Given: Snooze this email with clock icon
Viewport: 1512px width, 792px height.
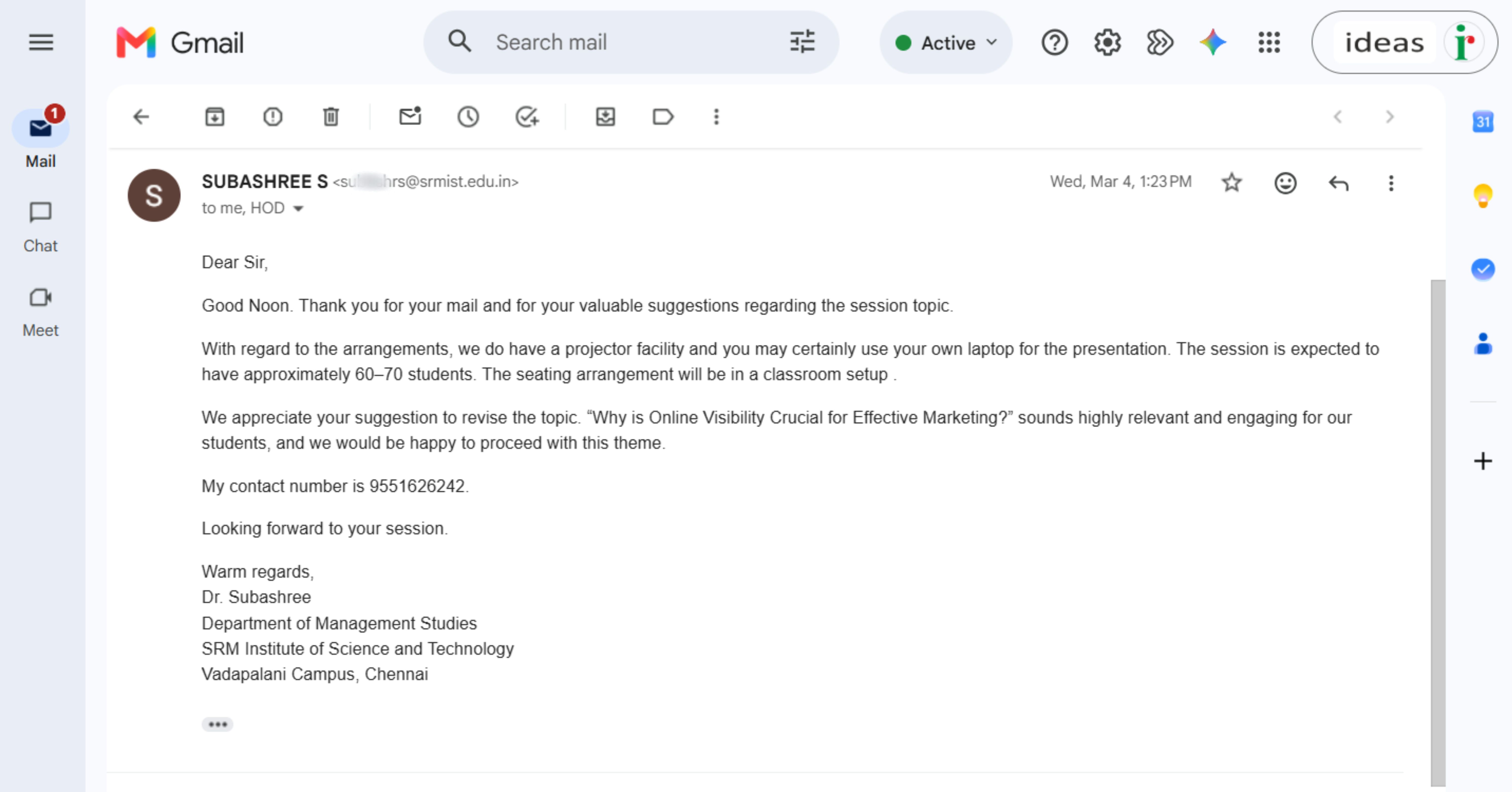Looking at the screenshot, I should 468,117.
